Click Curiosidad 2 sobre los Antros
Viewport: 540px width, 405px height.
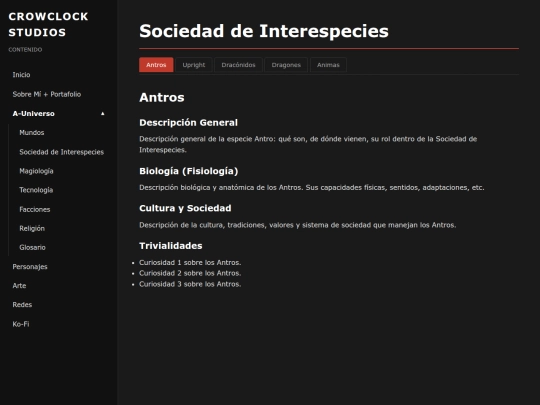(190, 273)
